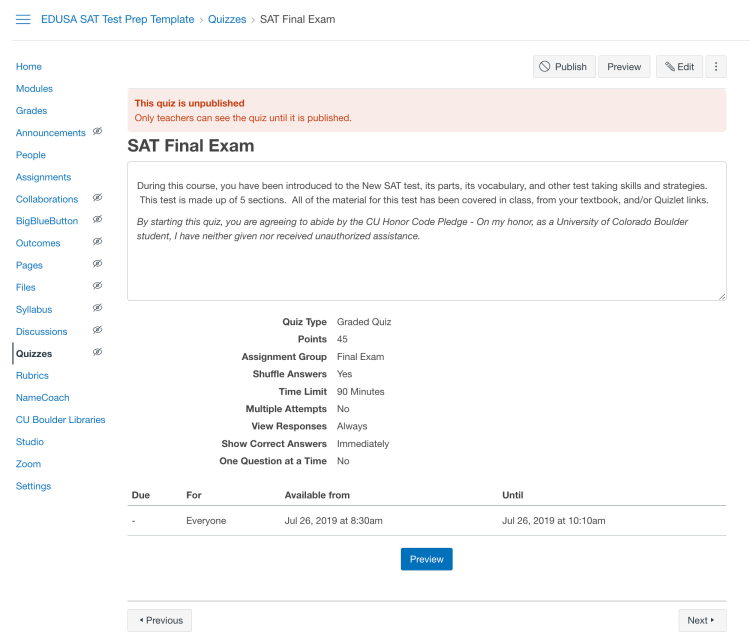Edit the quiz with the pencil button
This screenshot has width=750, height=642.
pos(678,67)
